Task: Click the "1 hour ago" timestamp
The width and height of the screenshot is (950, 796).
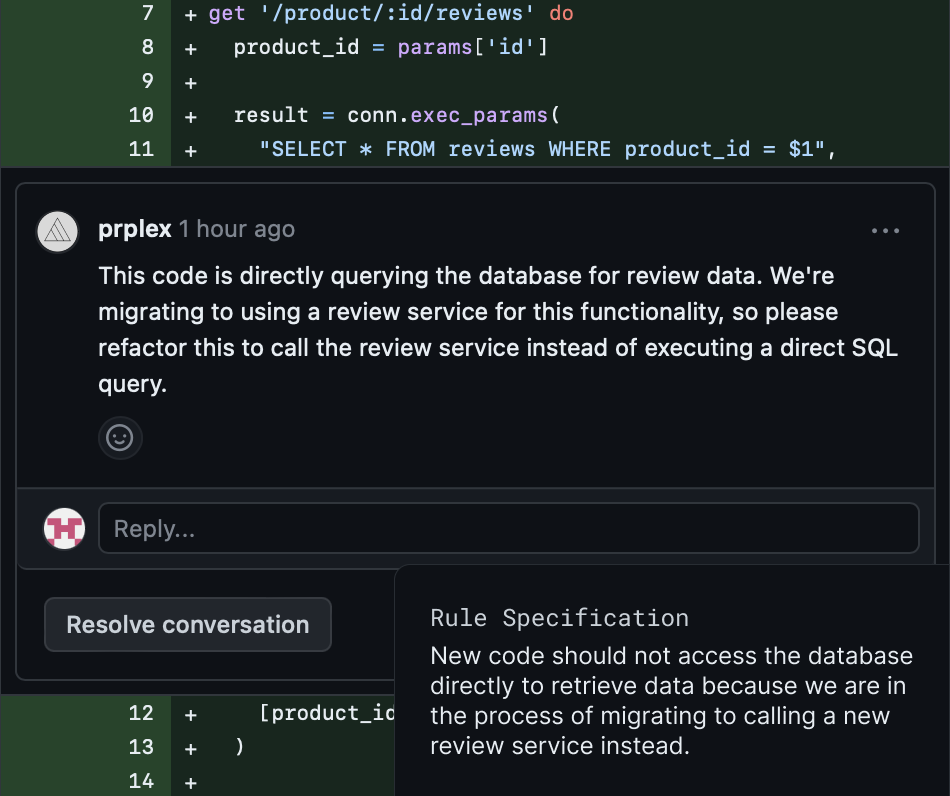Action: (x=237, y=229)
